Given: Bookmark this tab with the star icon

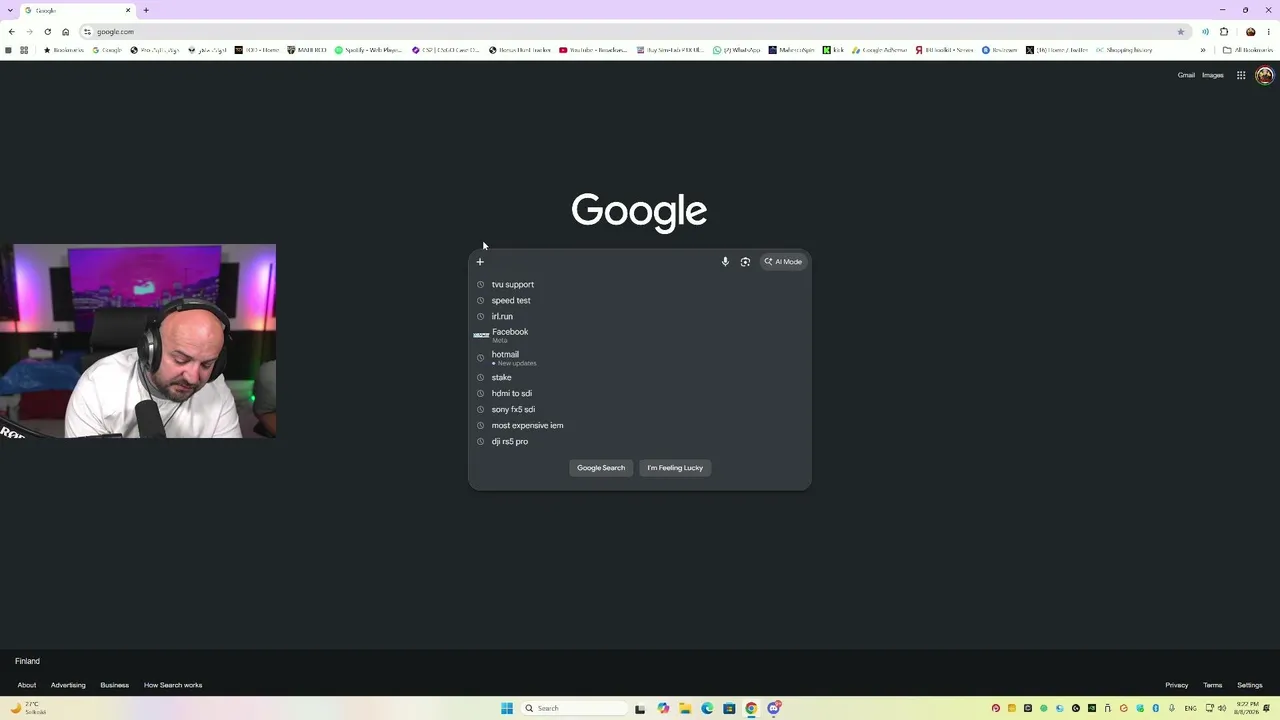Looking at the screenshot, I should click(1181, 32).
